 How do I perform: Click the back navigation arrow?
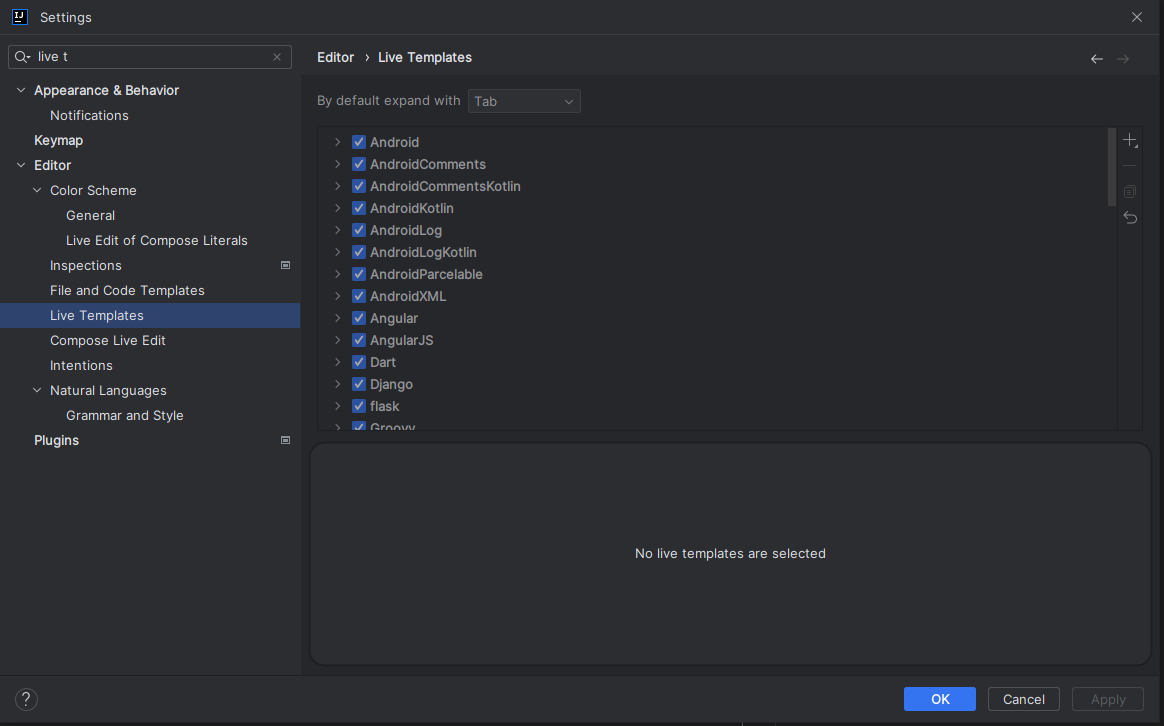pyautogui.click(x=1096, y=59)
